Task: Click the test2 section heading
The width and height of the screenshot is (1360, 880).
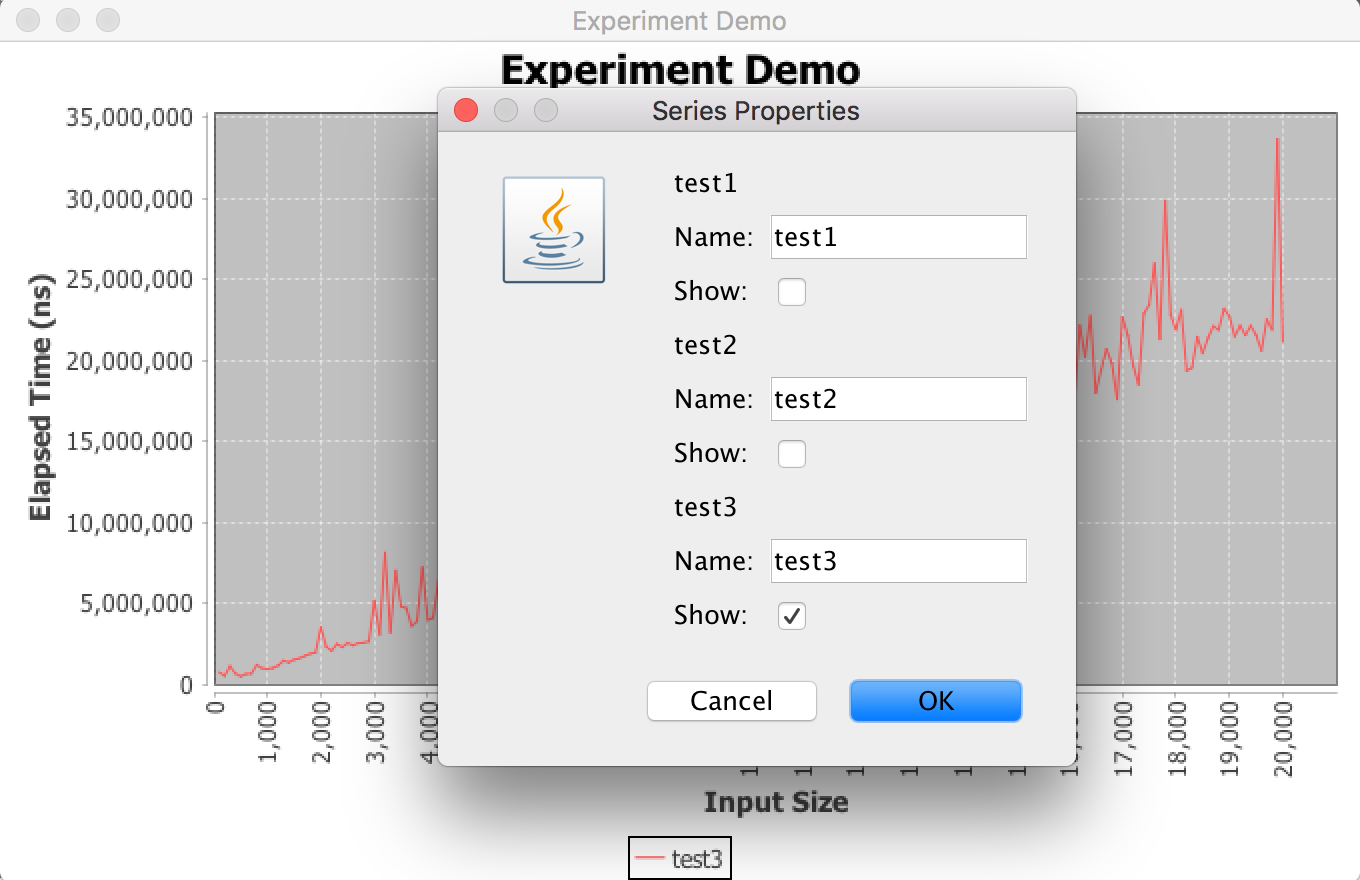Action: (705, 345)
